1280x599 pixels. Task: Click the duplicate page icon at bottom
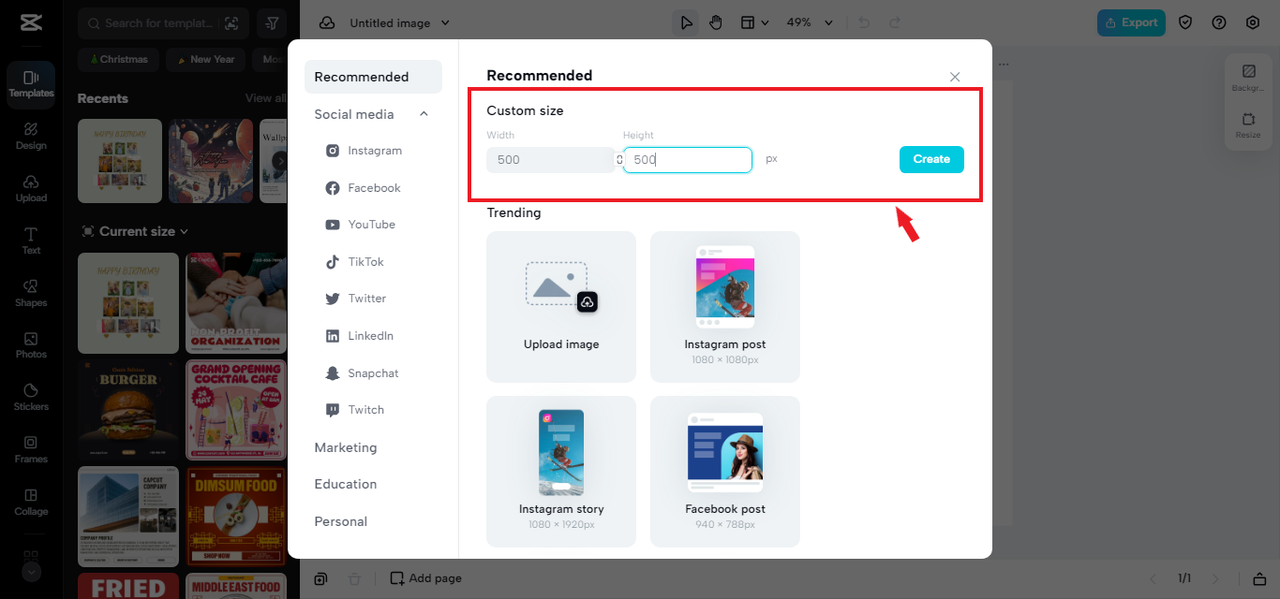(x=320, y=578)
